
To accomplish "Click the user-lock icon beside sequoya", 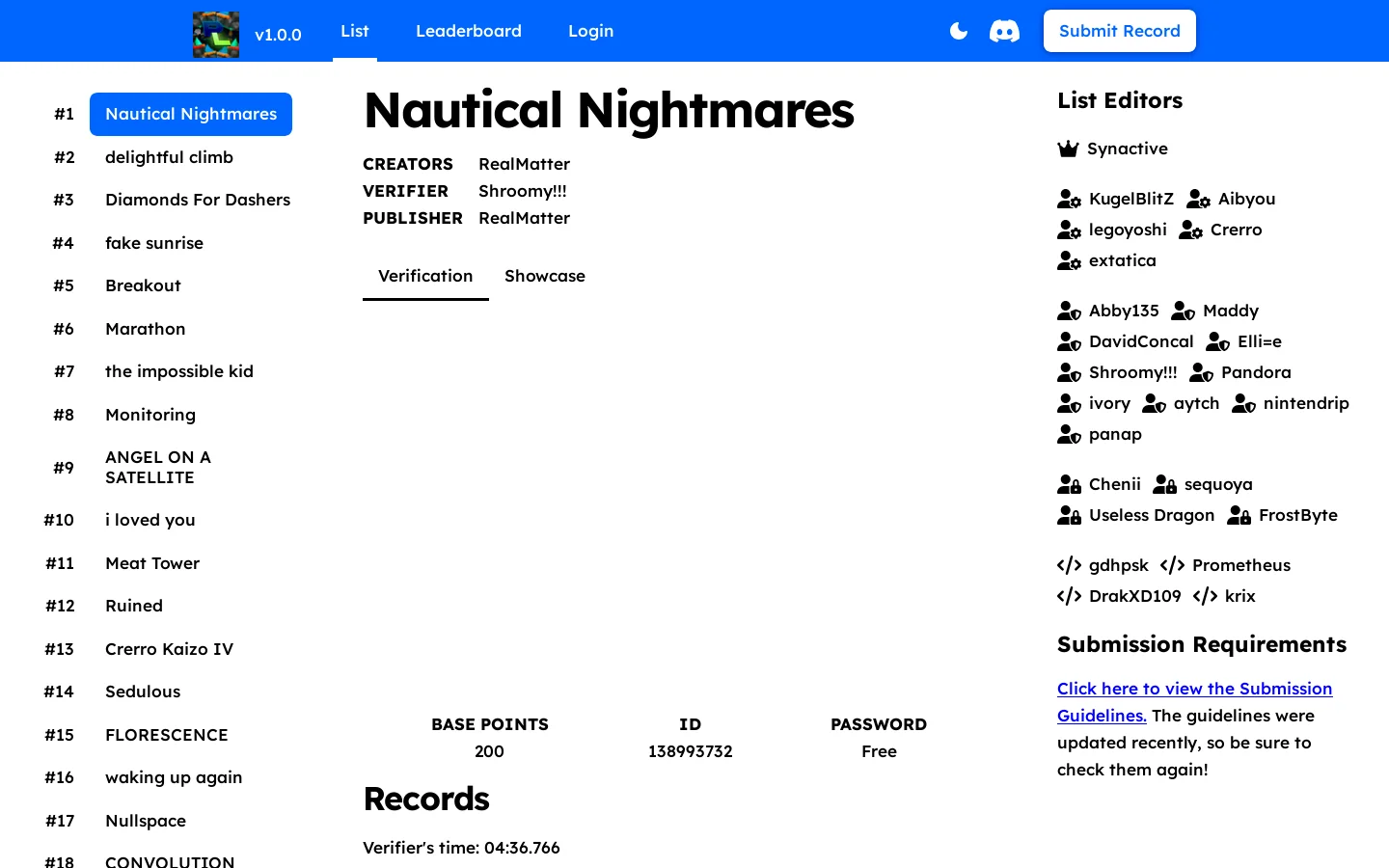I will (1164, 484).
